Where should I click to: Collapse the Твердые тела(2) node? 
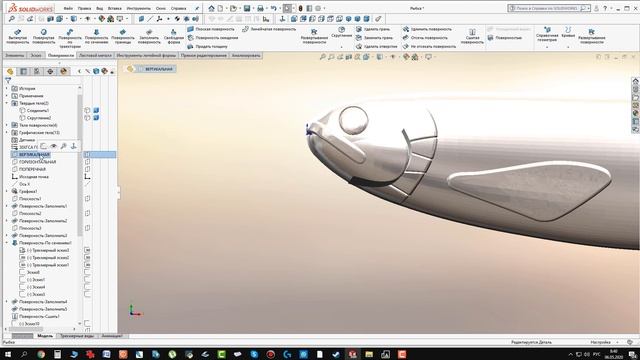tap(7, 103)
